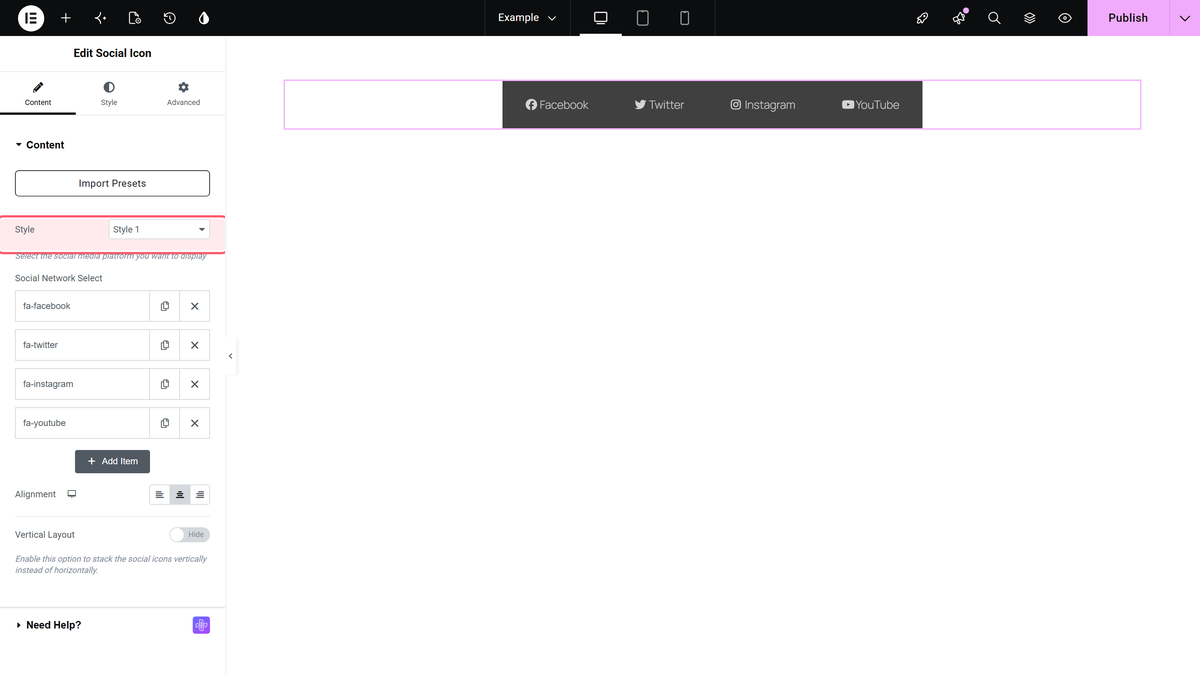Viewport: 1200px width, 675px height.
Task: Click the Edit Social Icon panel title
Action: pos(113,53)
